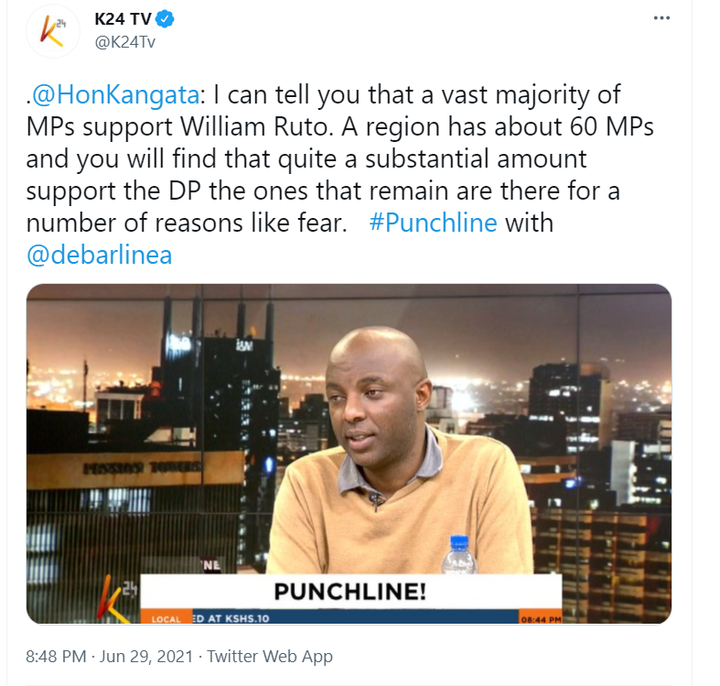Visit the @debarlinea profile mention

pos(99,255)
